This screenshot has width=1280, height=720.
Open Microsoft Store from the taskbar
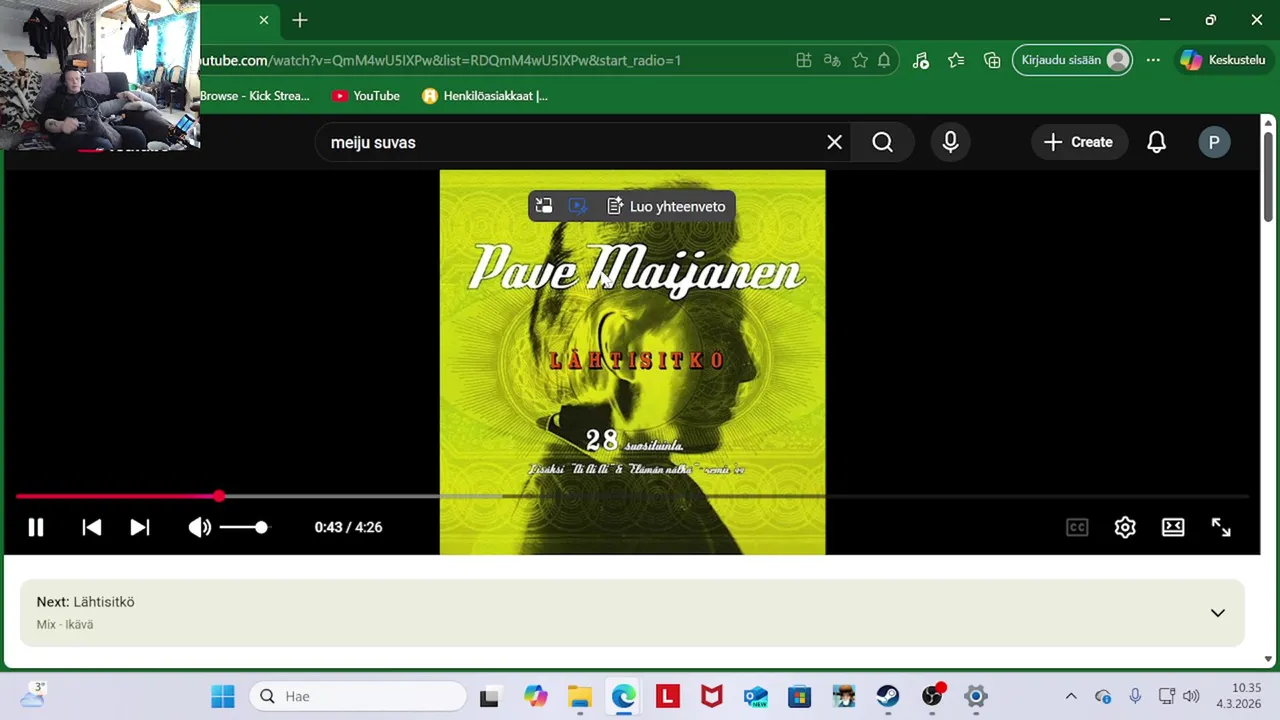800,696
